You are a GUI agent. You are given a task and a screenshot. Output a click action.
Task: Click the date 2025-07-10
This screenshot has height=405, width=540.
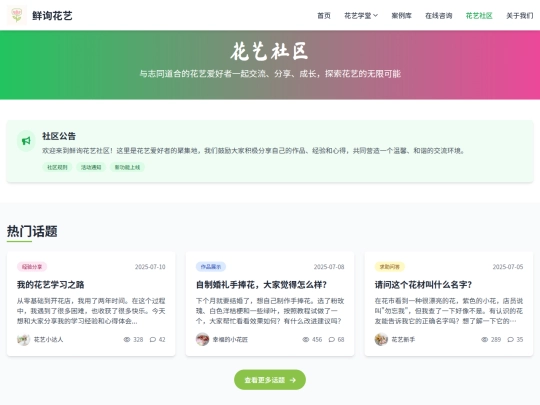point(150,267)
